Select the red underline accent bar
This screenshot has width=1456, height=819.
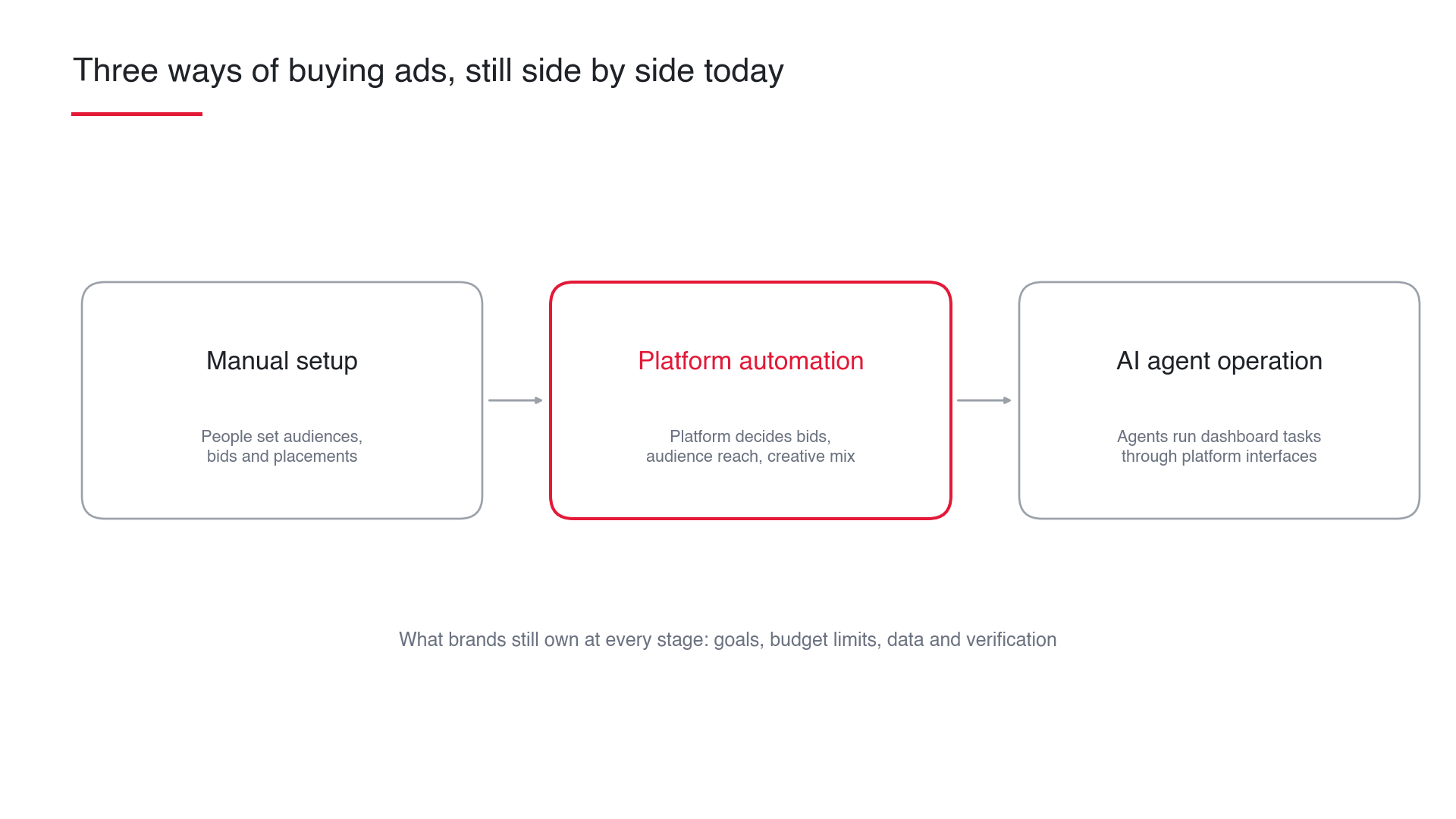pos(136,114)
